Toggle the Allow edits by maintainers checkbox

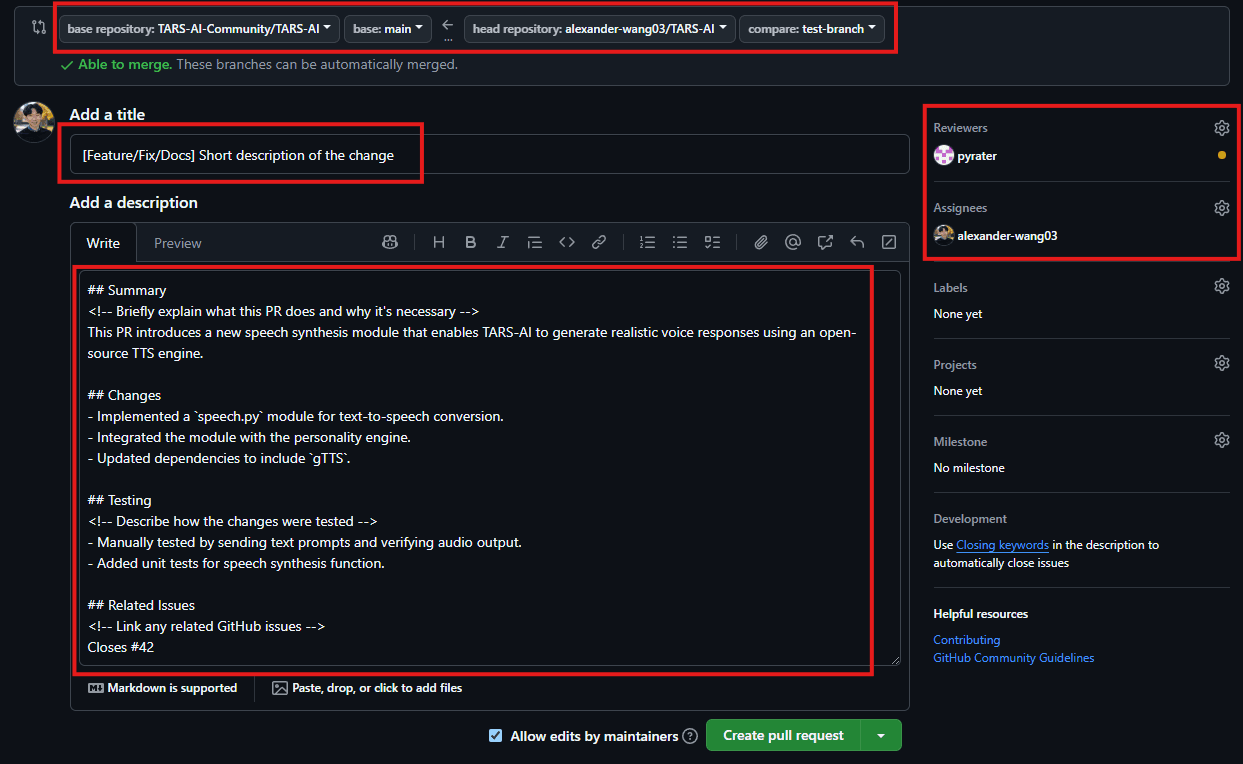click(495, 736)
